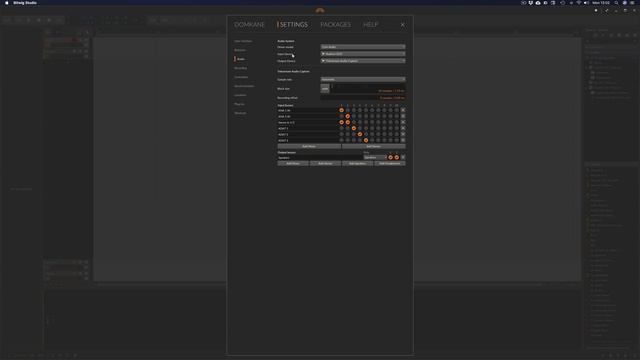Uncheck channel 4 on ADAT 2 bus
This screenshot has width=640, height=360.
click(x=360, y=134)
